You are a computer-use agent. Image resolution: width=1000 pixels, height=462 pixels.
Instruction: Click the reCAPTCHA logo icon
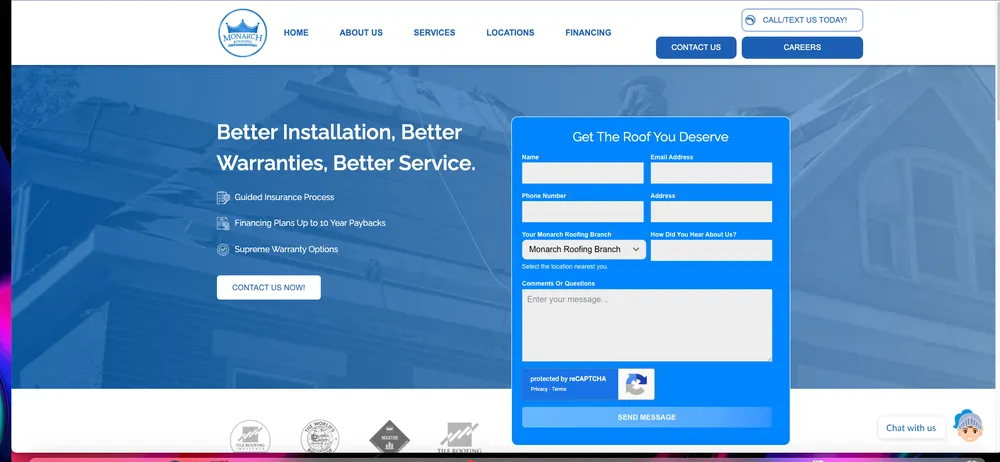point(636,384)
